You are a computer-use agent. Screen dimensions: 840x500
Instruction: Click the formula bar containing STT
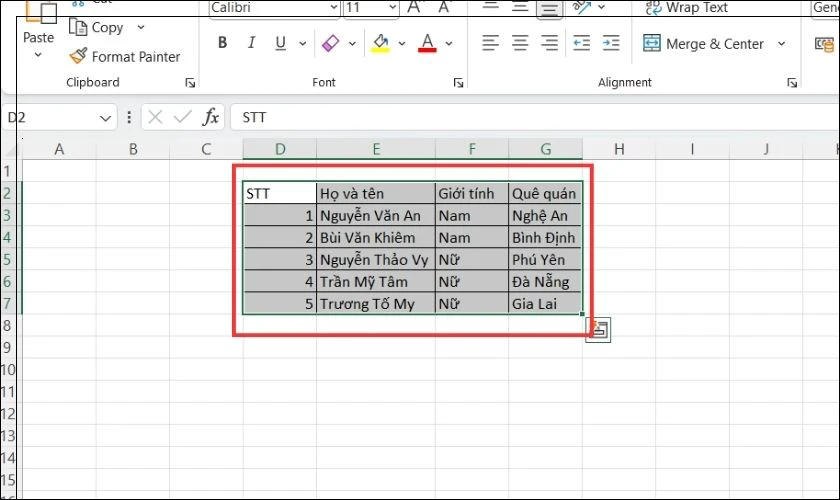coord(535,117)
